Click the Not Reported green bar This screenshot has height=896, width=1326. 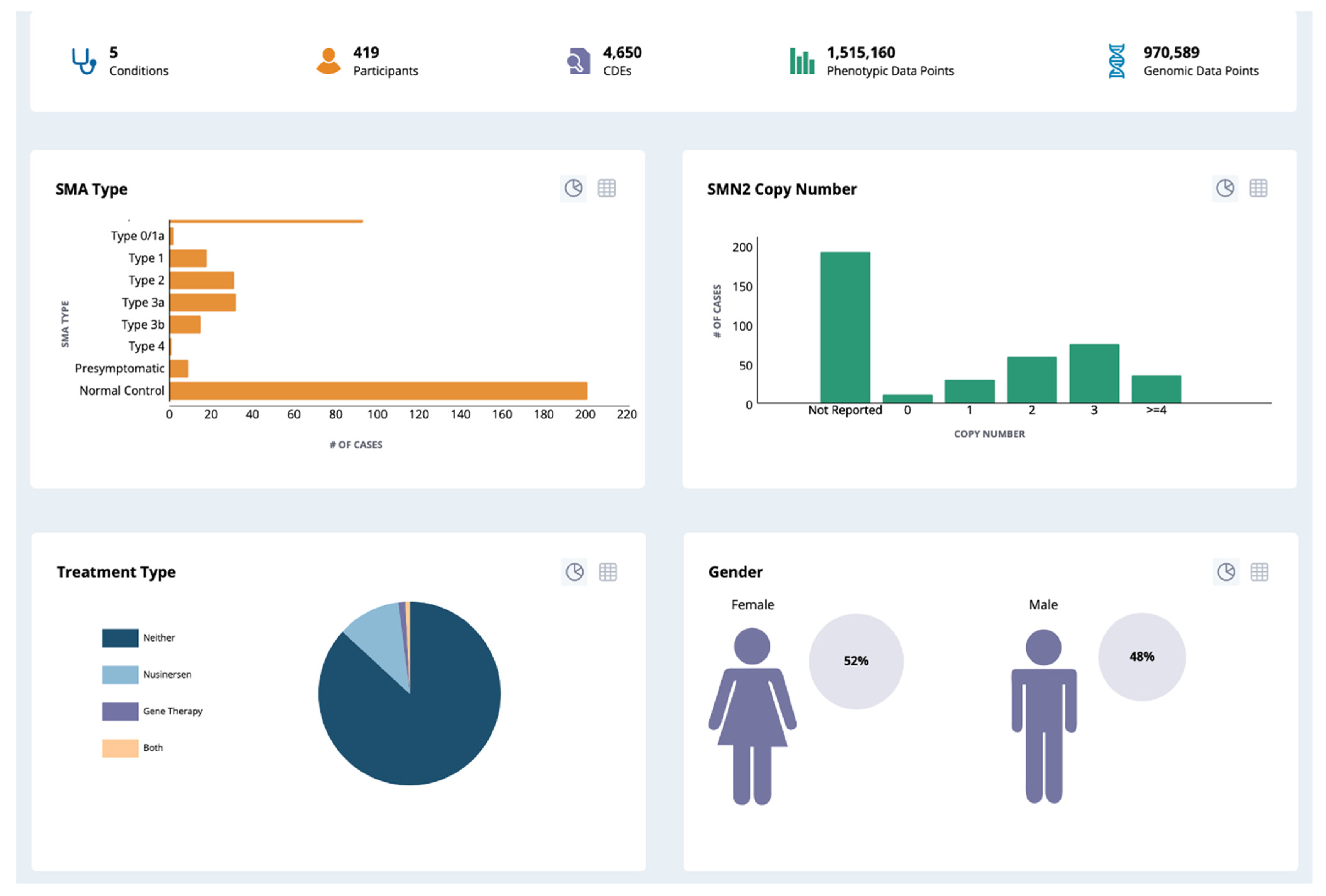pos(845,327)
